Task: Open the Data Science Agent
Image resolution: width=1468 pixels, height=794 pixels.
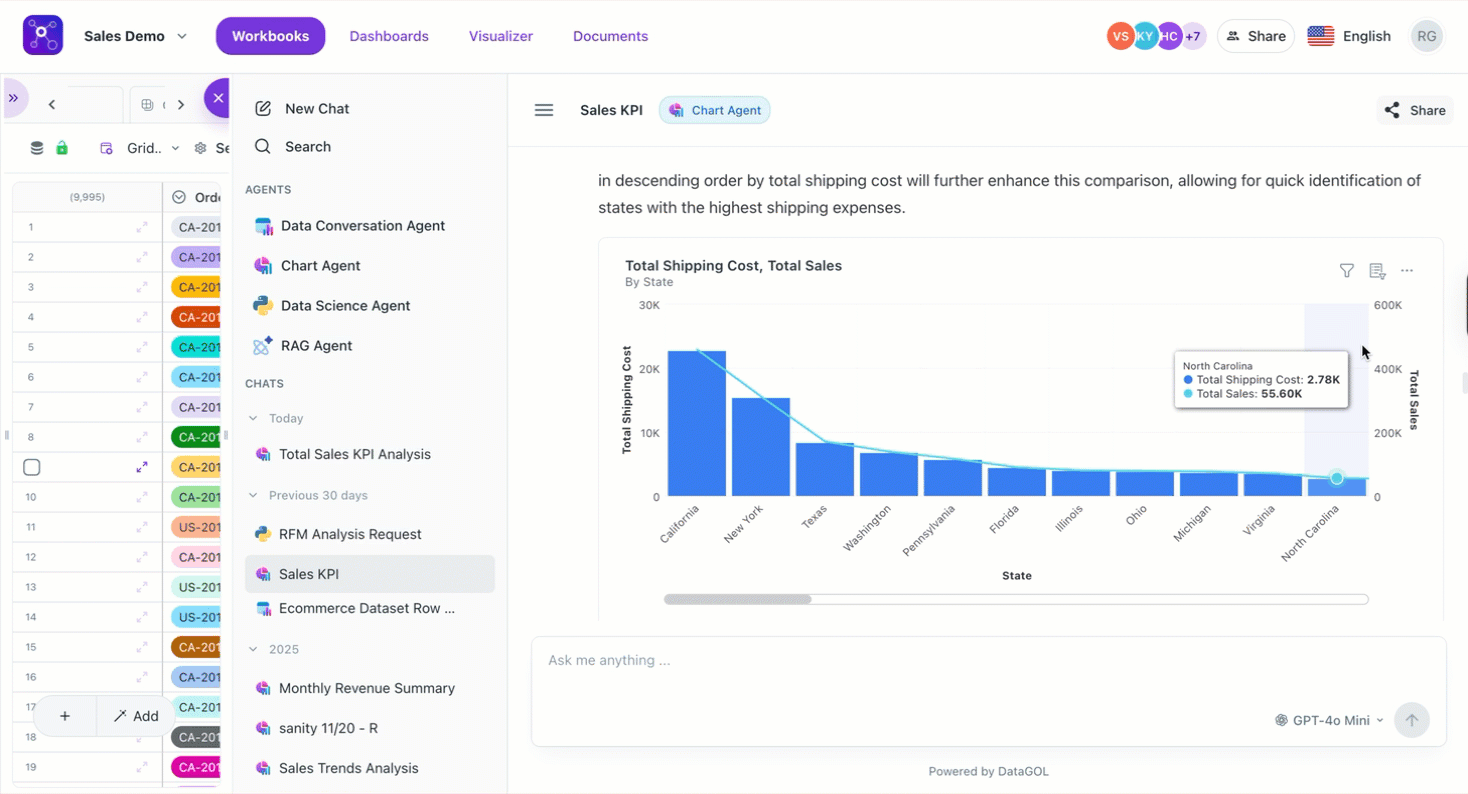Action: [345, 306]
